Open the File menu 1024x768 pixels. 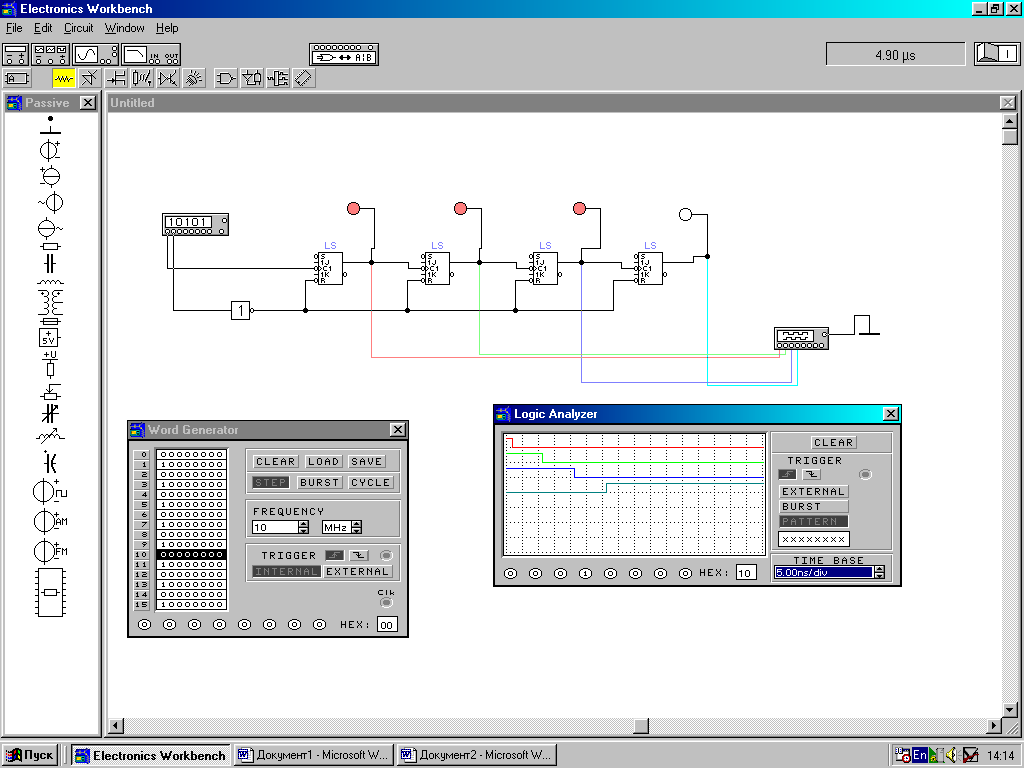pos(14,28)
